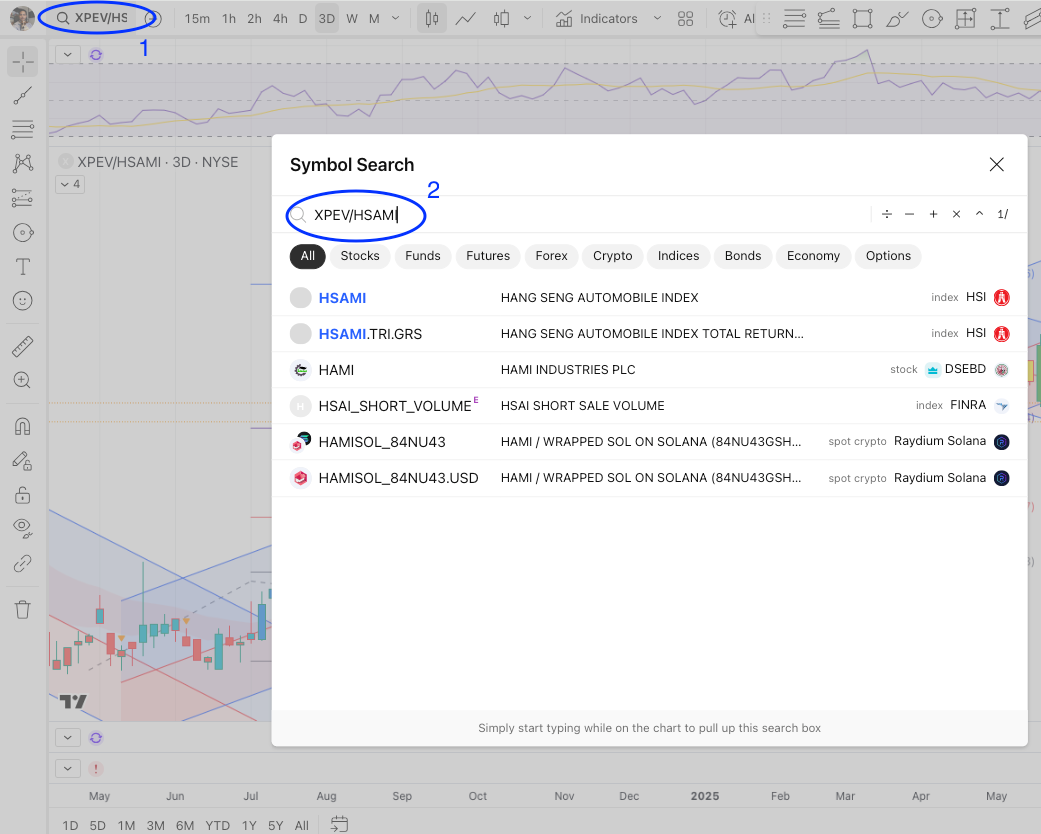Toggle lock all drawings

(x=23, y=495)
